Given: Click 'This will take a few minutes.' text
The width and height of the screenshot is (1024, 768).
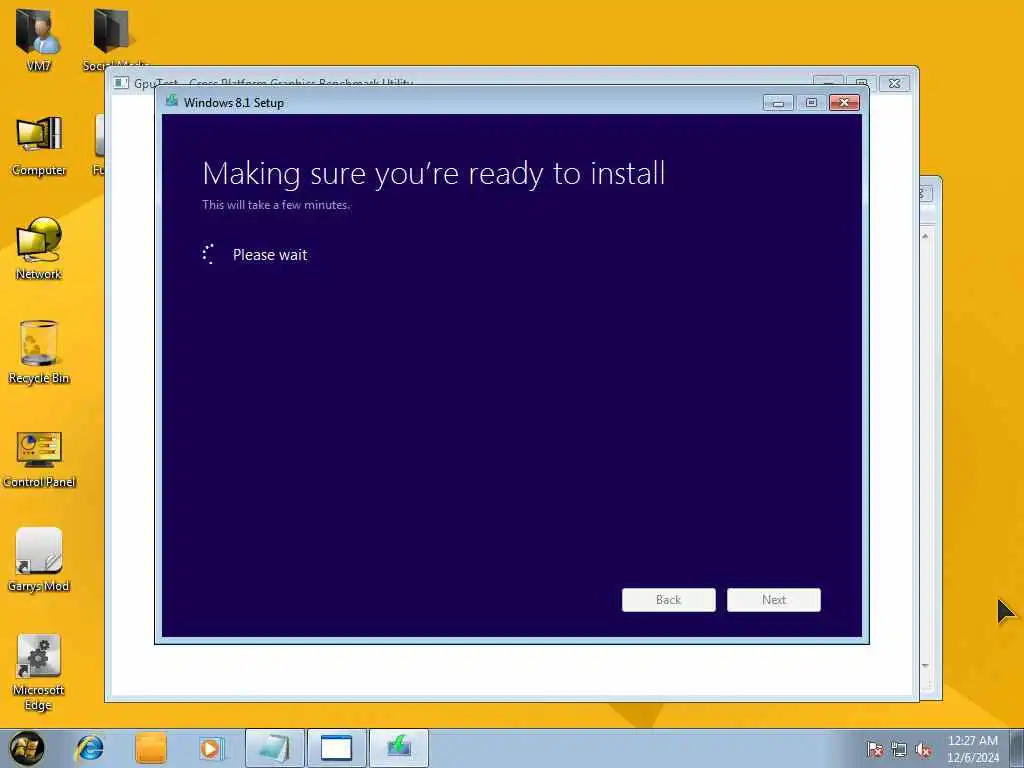Looking at the screenshot, I should pos(276,204).
